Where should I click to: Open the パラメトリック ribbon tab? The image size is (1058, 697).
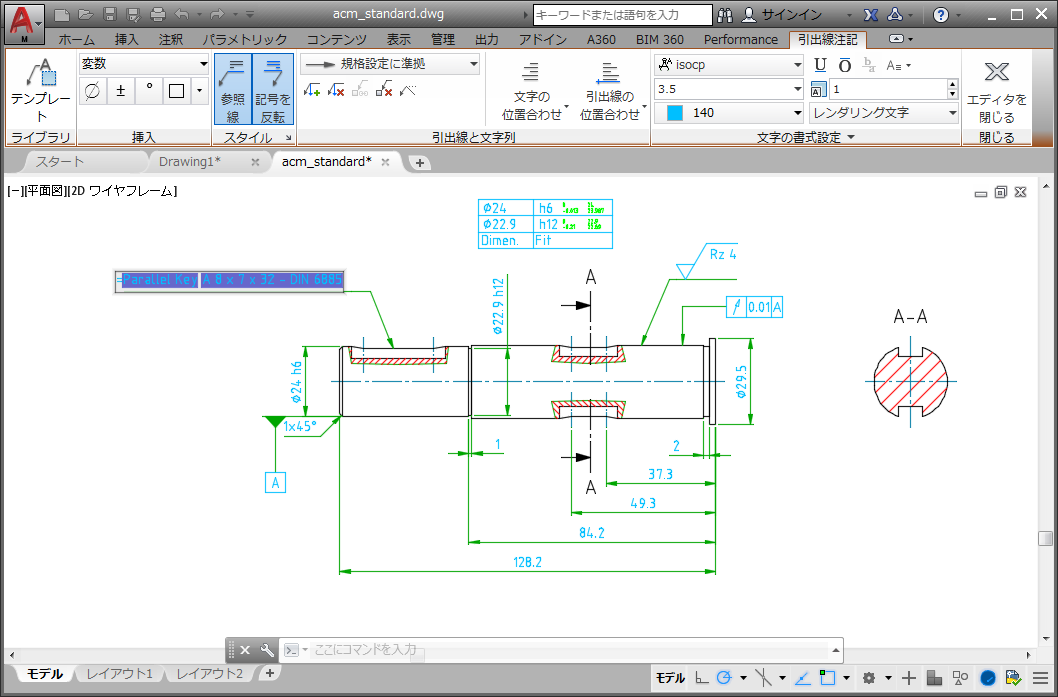(245, 40)
